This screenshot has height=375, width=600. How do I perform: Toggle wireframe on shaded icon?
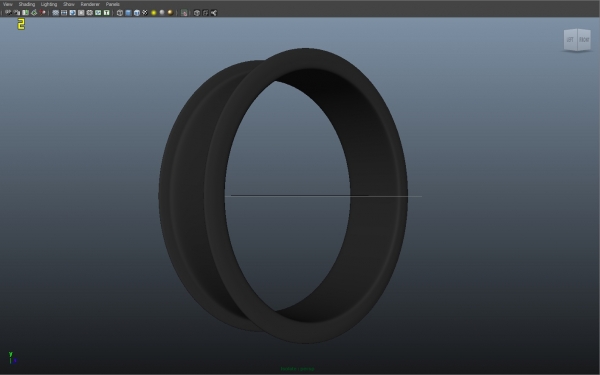(137, 13)
